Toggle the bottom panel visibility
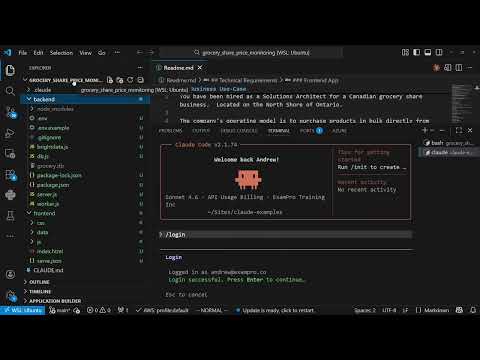The image size is (480, 360). [428, 52]
